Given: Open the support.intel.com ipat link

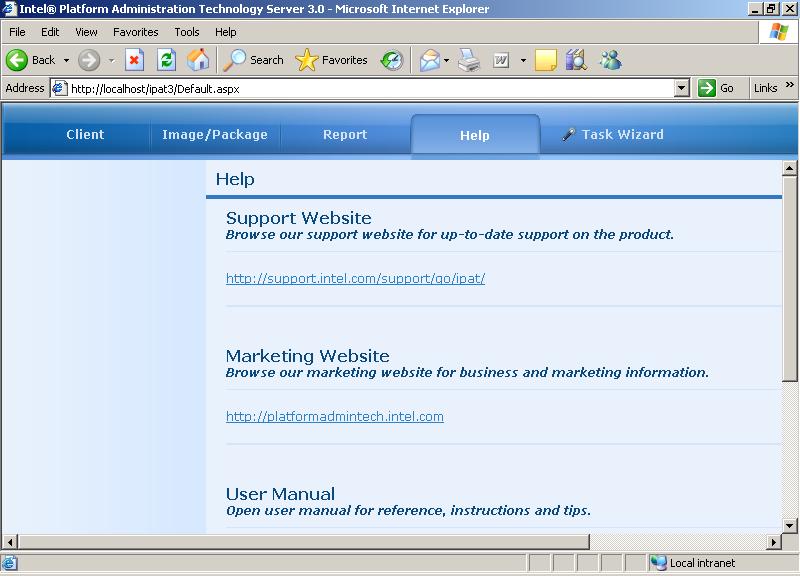Looking at the screenshot, I should coord(355,279).
